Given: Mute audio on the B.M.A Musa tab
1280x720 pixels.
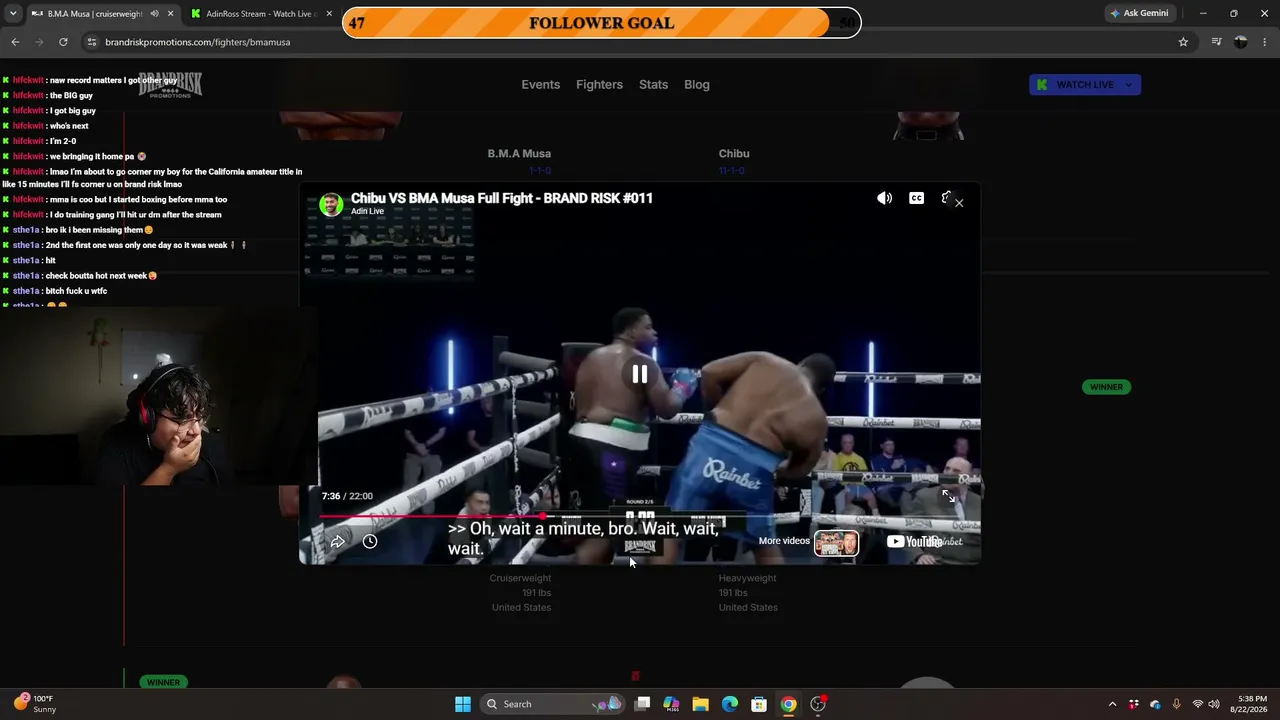Looking at the screenshot, I should coord(154,14).
